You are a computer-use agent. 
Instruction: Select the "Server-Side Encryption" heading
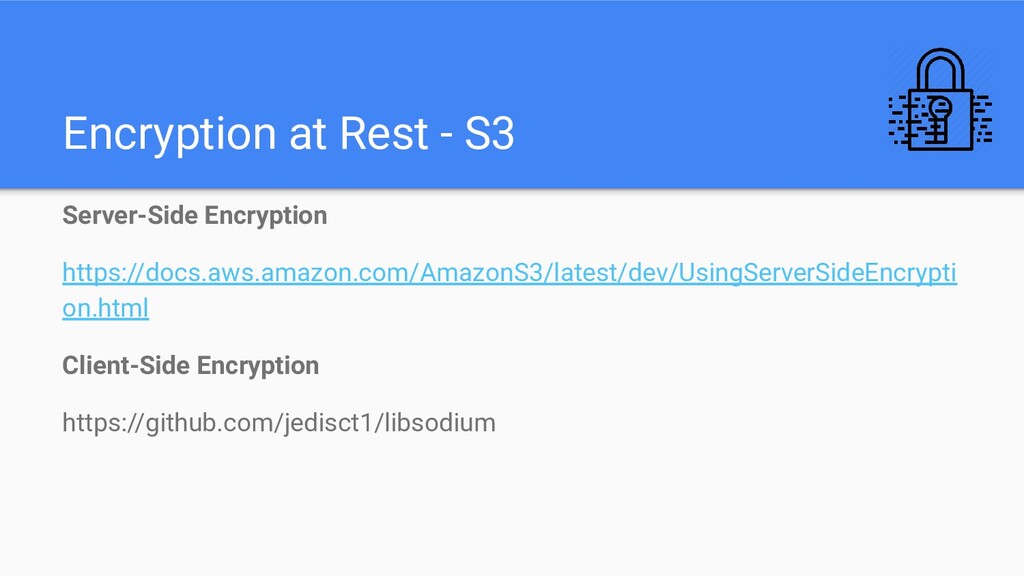pos(195,216)
